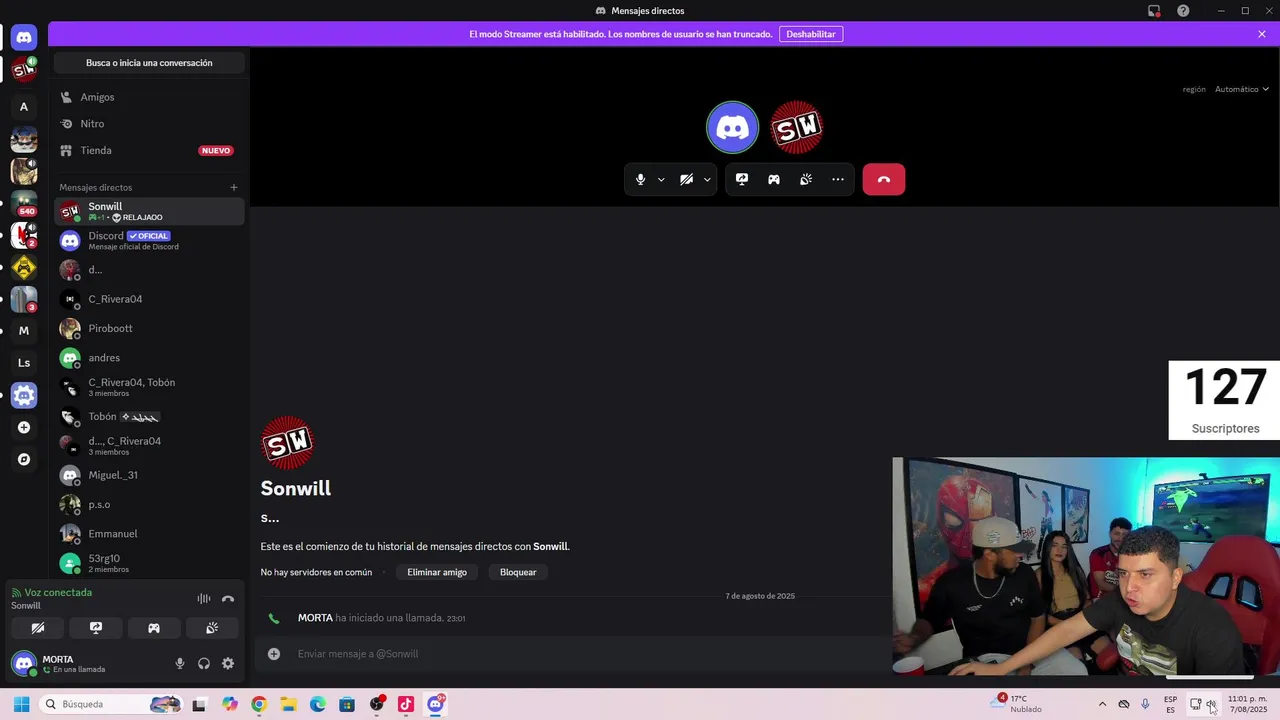Open Chrome from taskbar
Viewport: 1280px width, 720px height.
coord(259,704)
